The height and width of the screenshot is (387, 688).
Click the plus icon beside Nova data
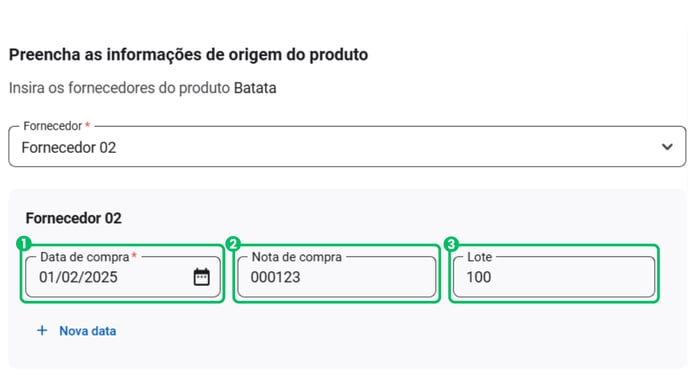click(42, 330)
